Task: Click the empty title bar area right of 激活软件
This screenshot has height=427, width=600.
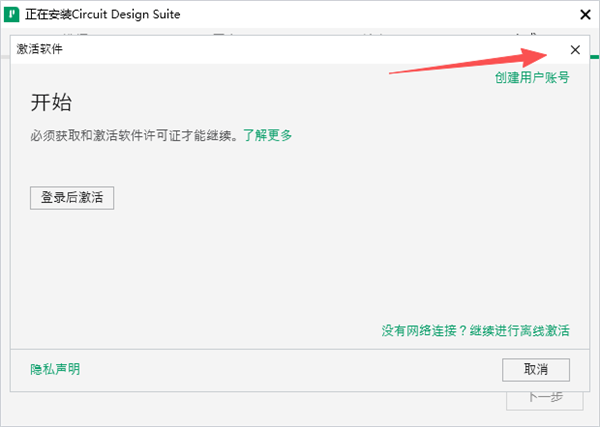Action: click(300, 49)
